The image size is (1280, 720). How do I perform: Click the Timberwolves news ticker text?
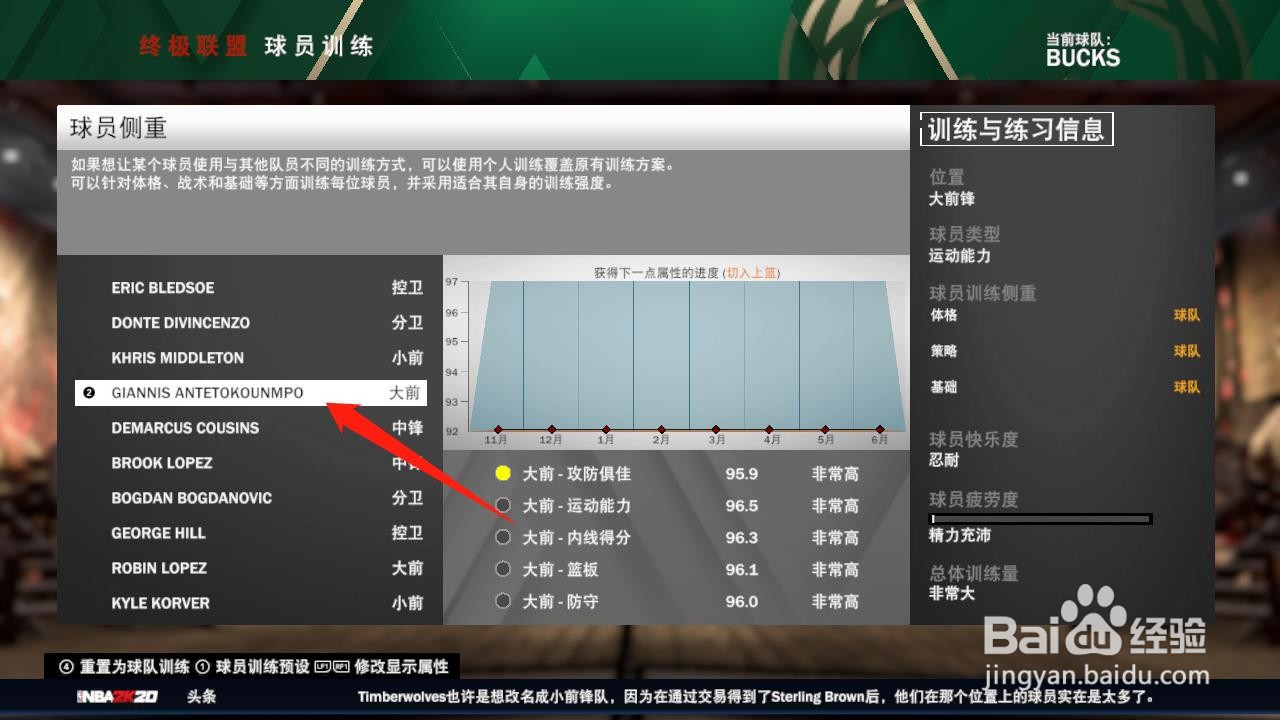pos(756,696)
